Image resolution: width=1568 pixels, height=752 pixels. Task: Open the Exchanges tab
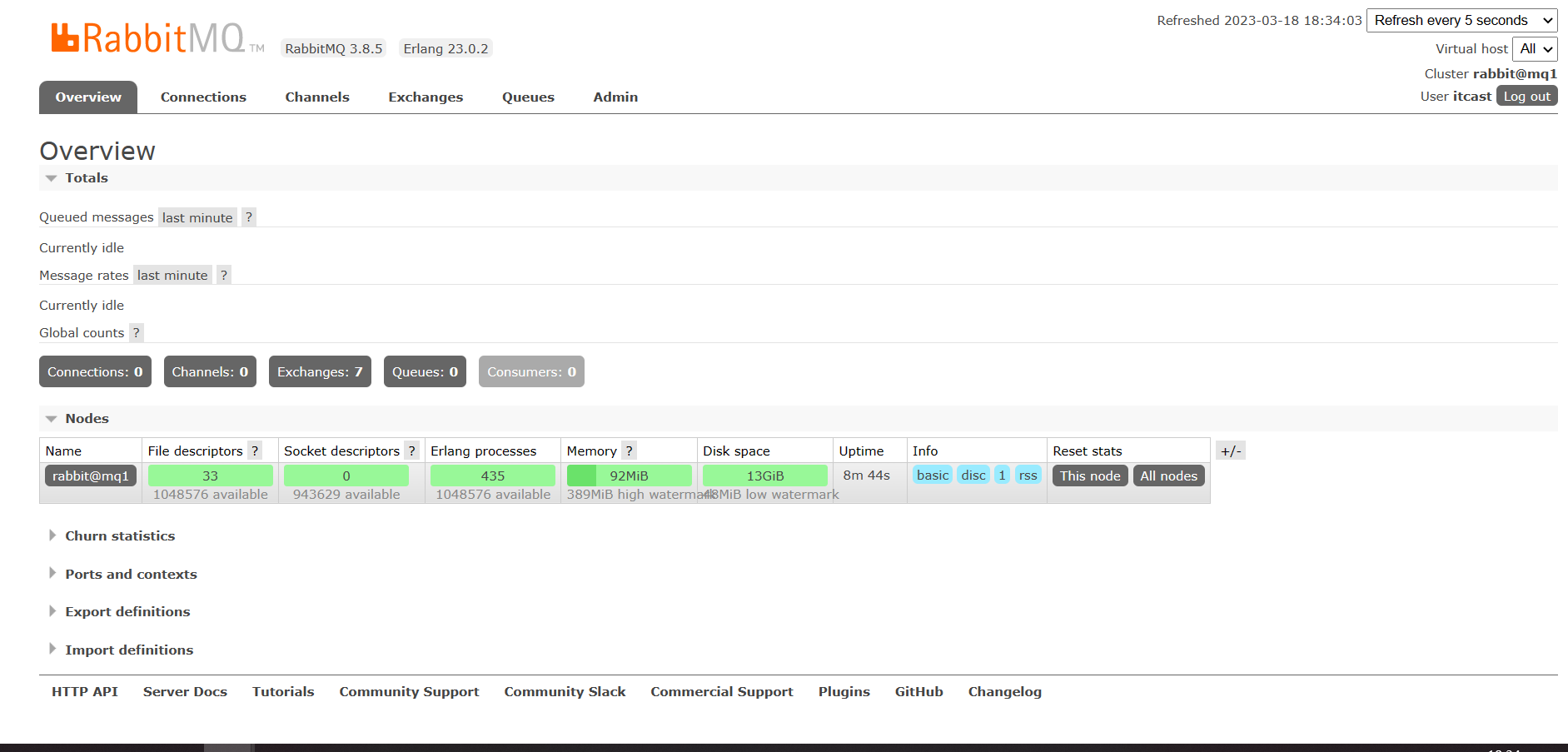click(x=426, y=97)
